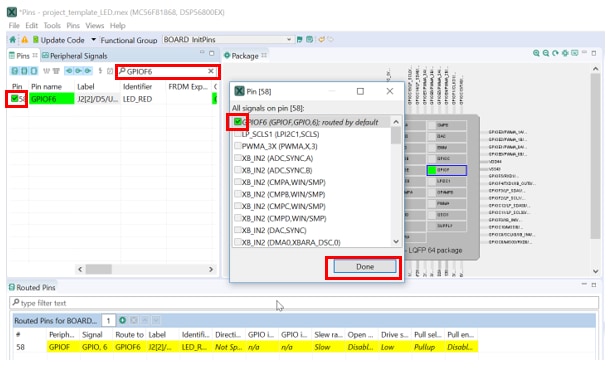Clear the GPIOF6 search filter

point(210,71)
